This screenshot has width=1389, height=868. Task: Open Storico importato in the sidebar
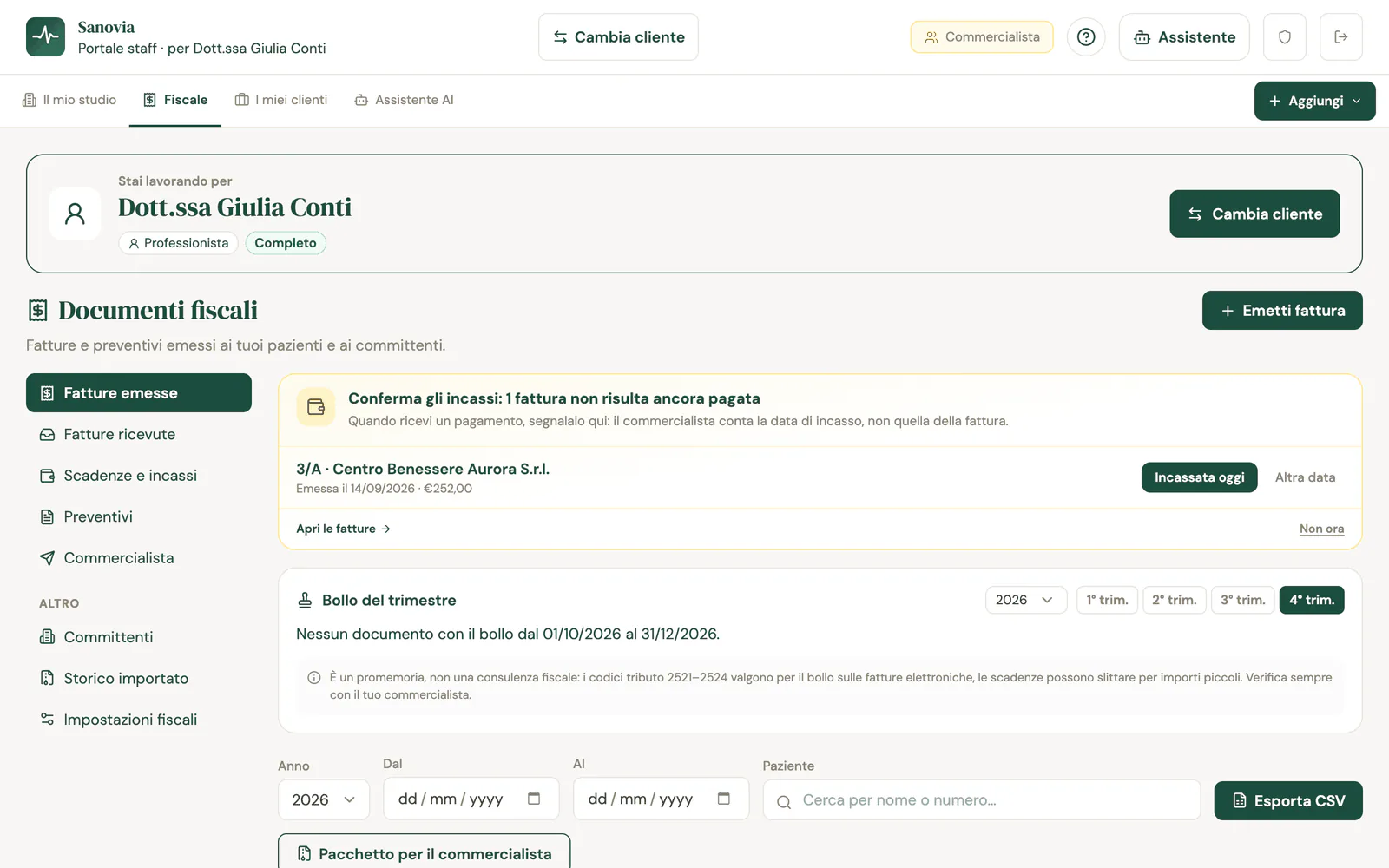pos(139,678)
